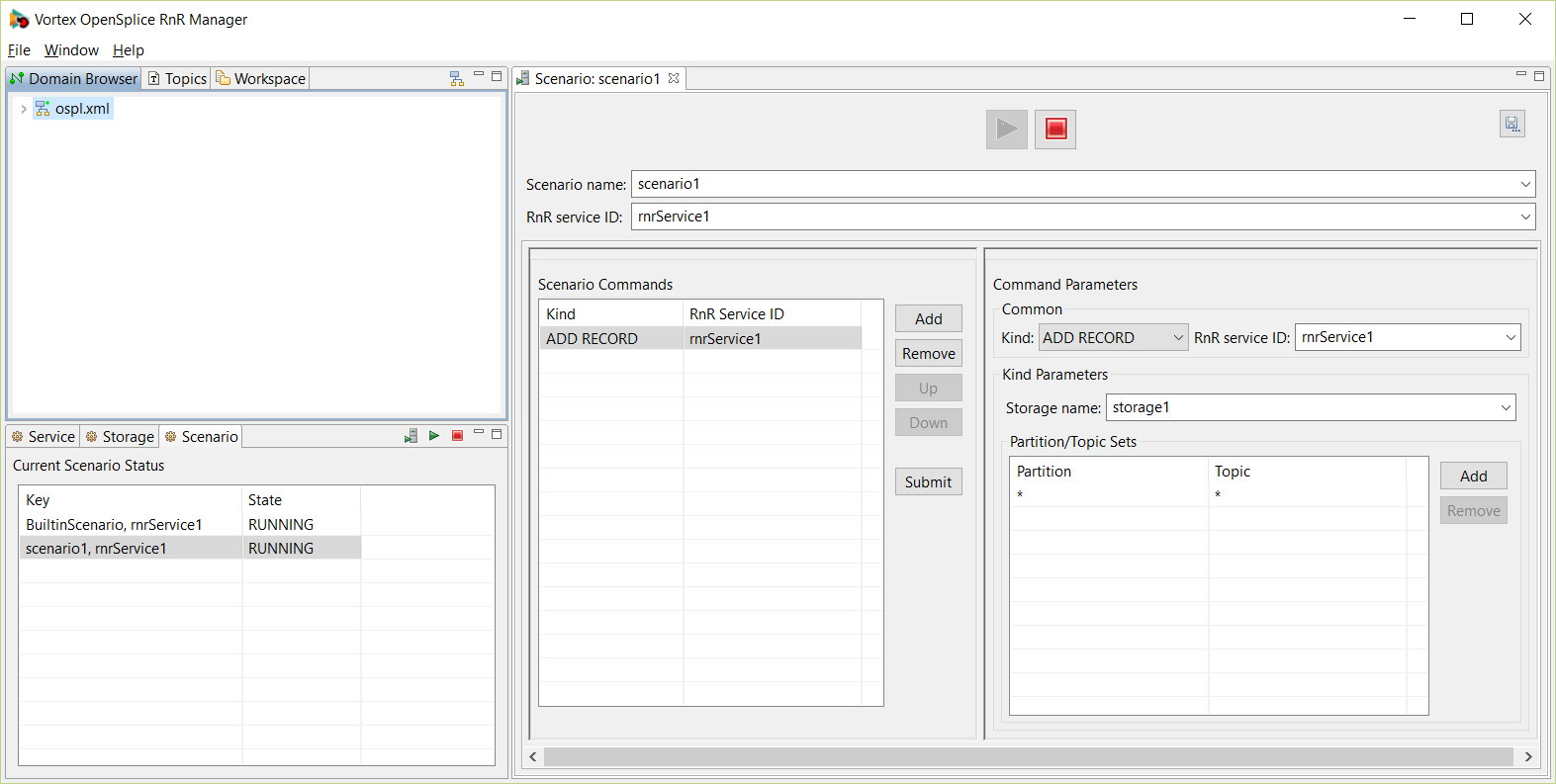Open the Help menu
The height and width of the screenshot is (784, 1556).
pyautogui.click(x=129, y=50)
